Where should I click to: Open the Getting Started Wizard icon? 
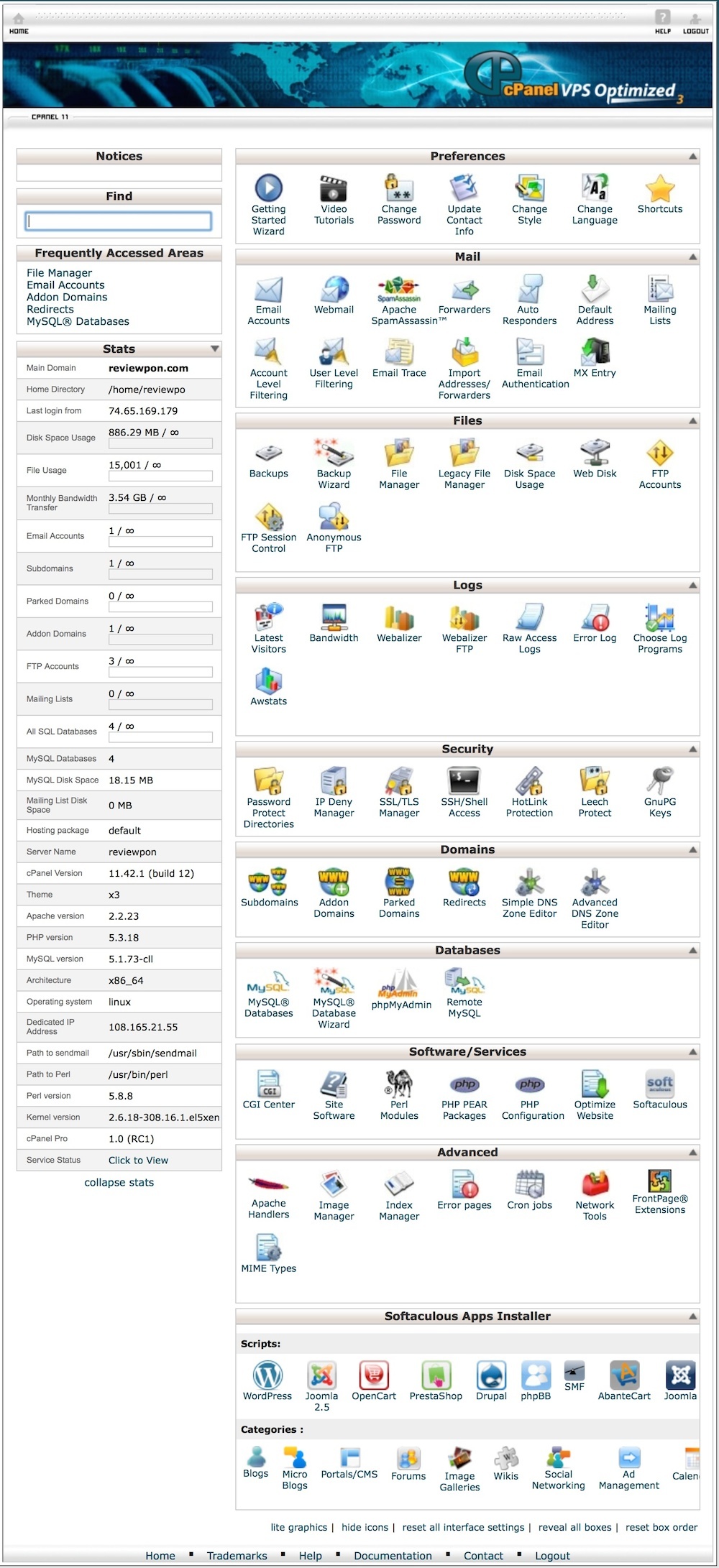click(269, 188)
